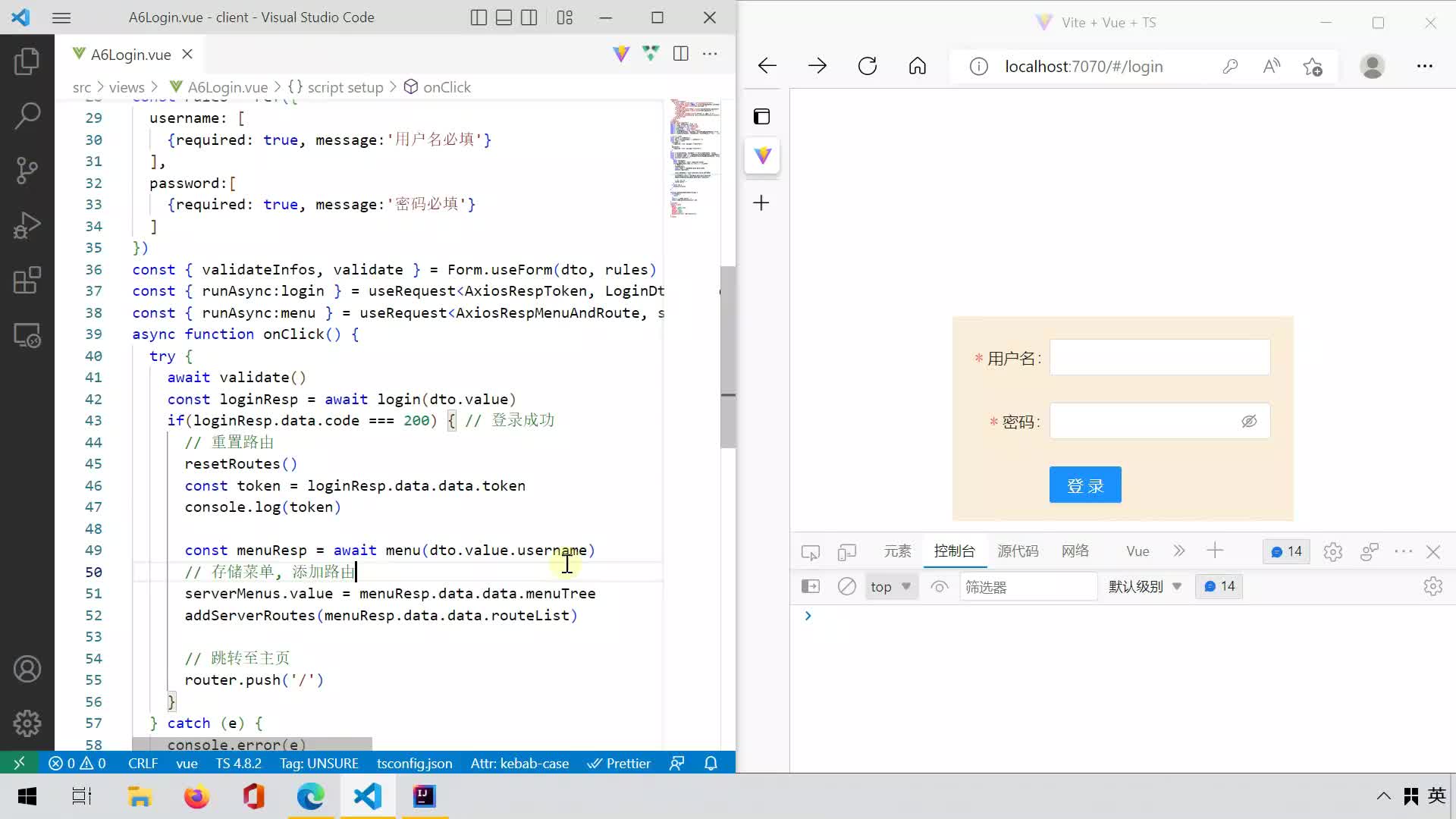Open the A6Login.vue breadcrumb dropdown
This screenshot has width=1456, height=819.
tap(218, 87)
